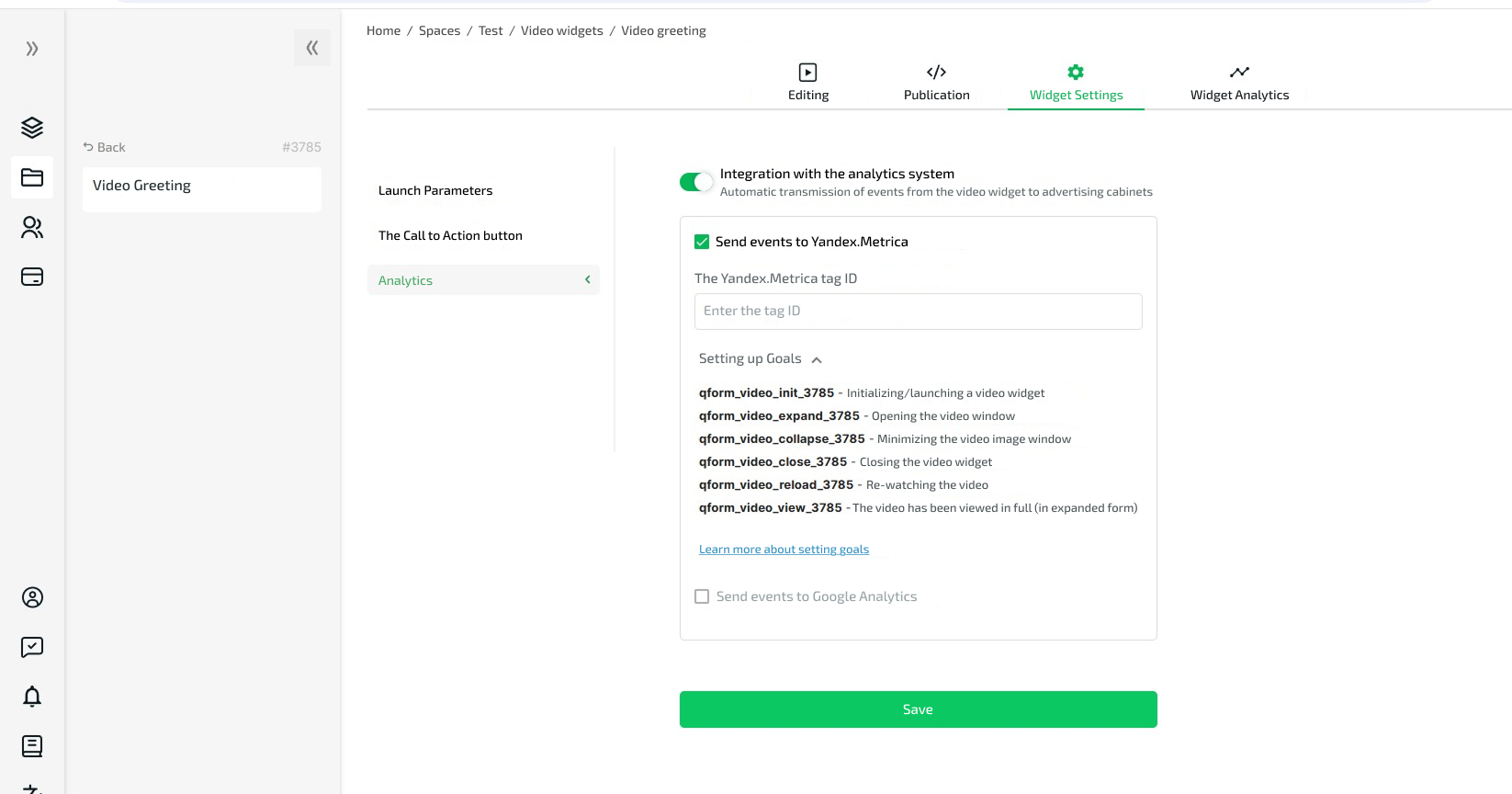Image resolution: width=1512 pixels, height=794 pixels.
Task: Collapse the panel using double left chevron
Action: point(312,48)
